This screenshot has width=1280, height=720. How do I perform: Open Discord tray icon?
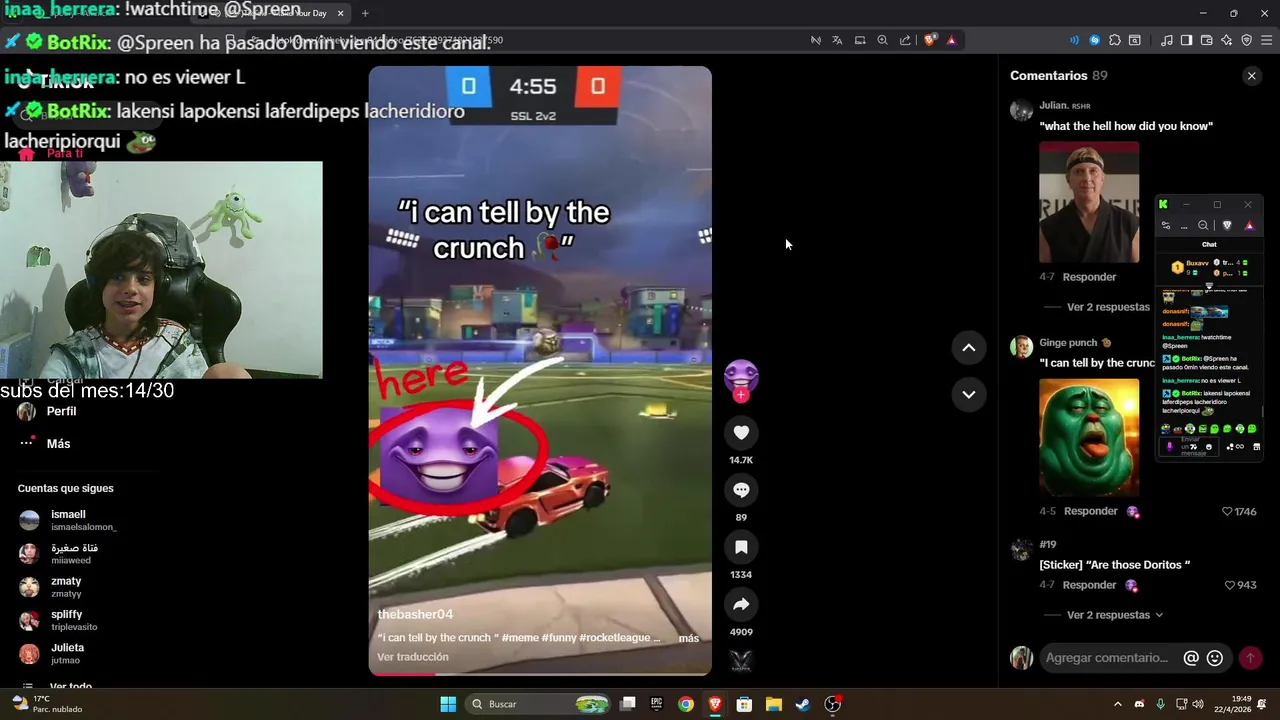[1139, 704]
